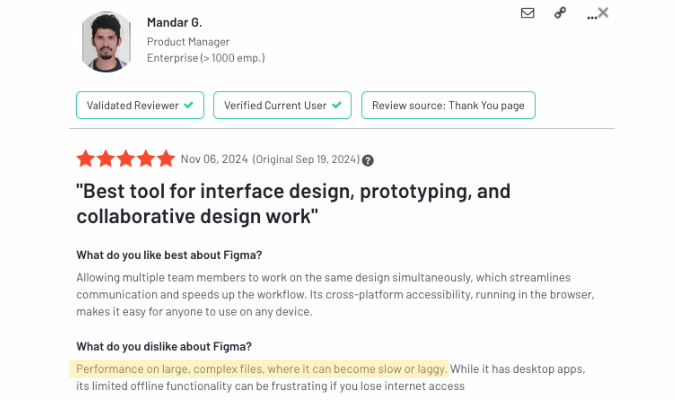Click the first orange rating star
The width and height of the screenshot is (675, 400).
(x=86, y=159)
